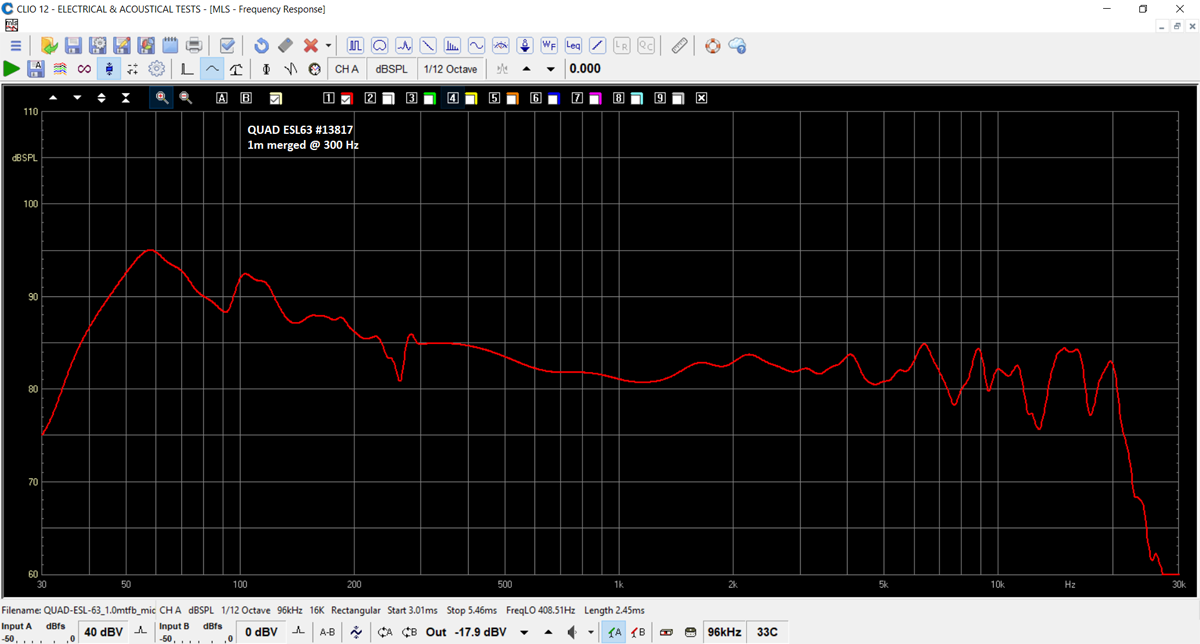The image size is (1200, 644).
Task: Click the 0 dBV Input B gain
Action: tap(261, 632)
